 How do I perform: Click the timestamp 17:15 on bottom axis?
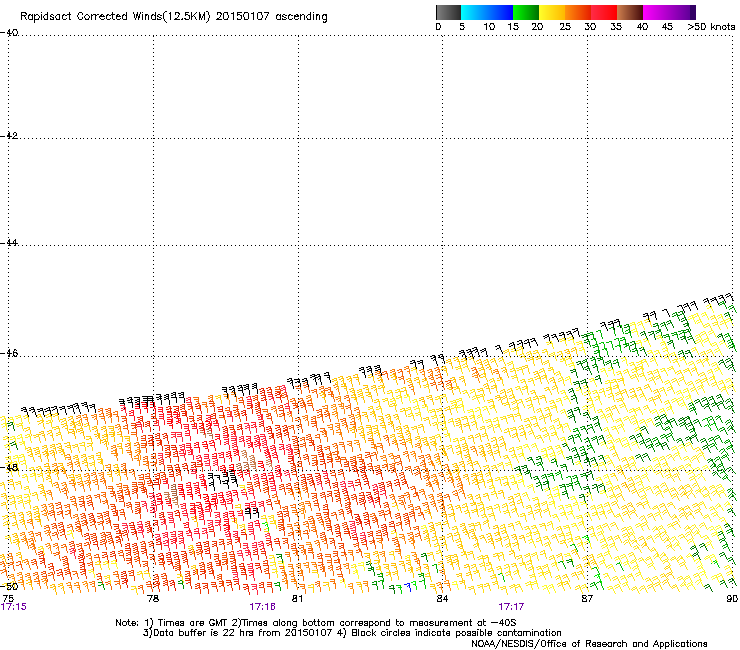coord(14,607)
